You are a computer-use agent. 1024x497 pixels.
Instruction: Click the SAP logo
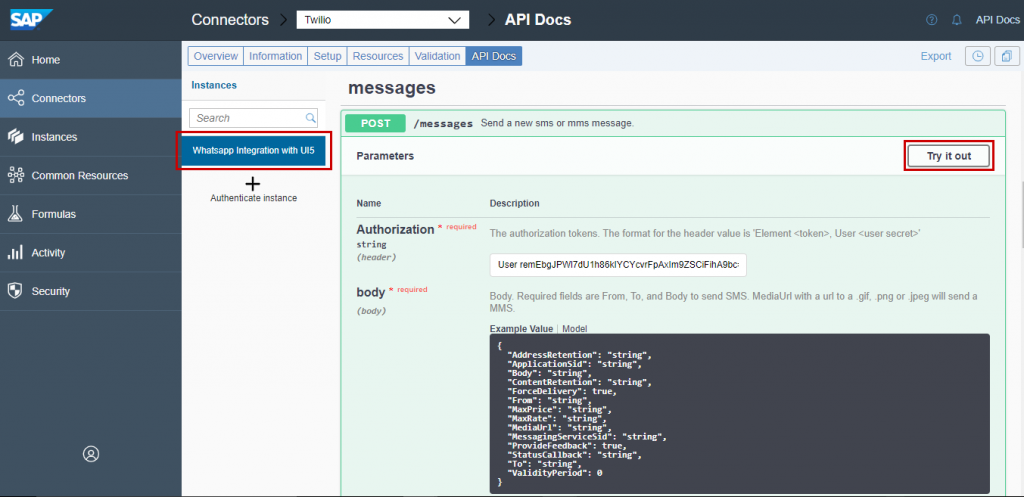[x=31, y=20]
